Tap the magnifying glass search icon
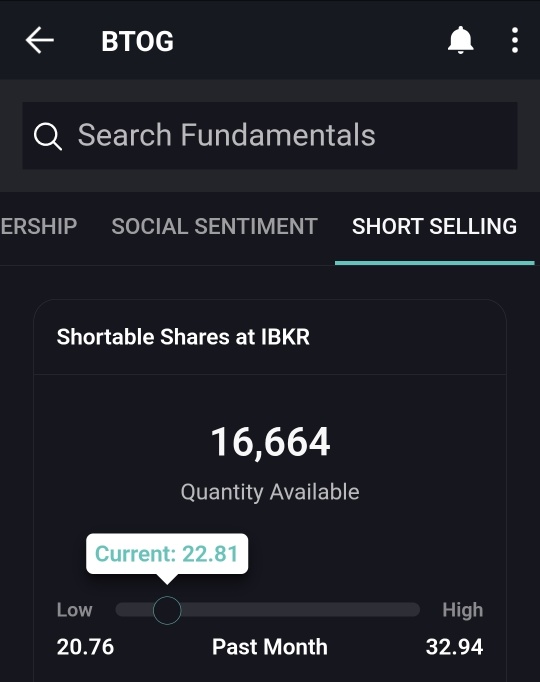 [x=47, y=136]
